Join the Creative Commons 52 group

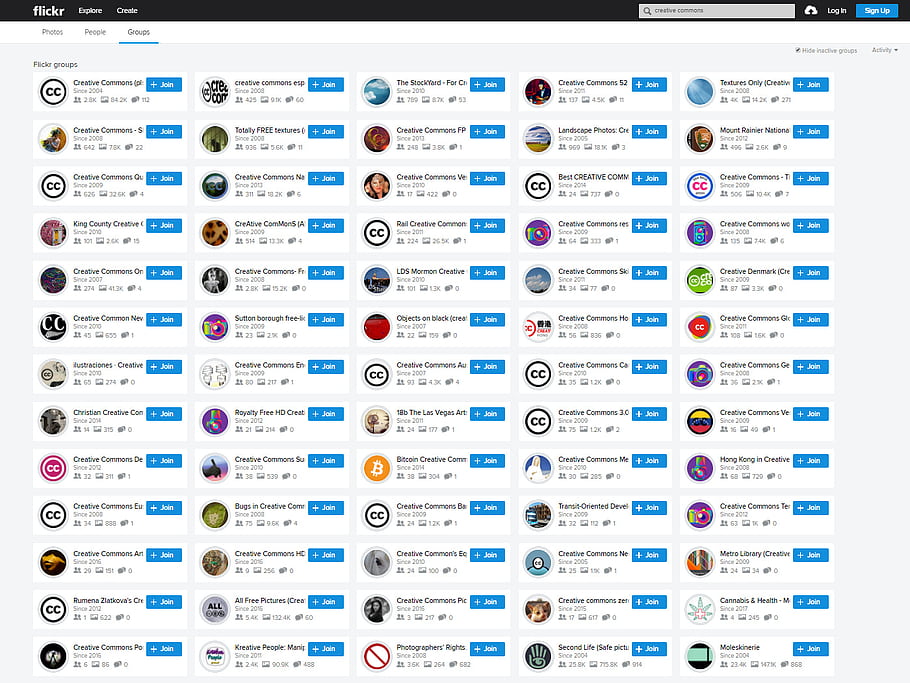[x=649, y=85]
